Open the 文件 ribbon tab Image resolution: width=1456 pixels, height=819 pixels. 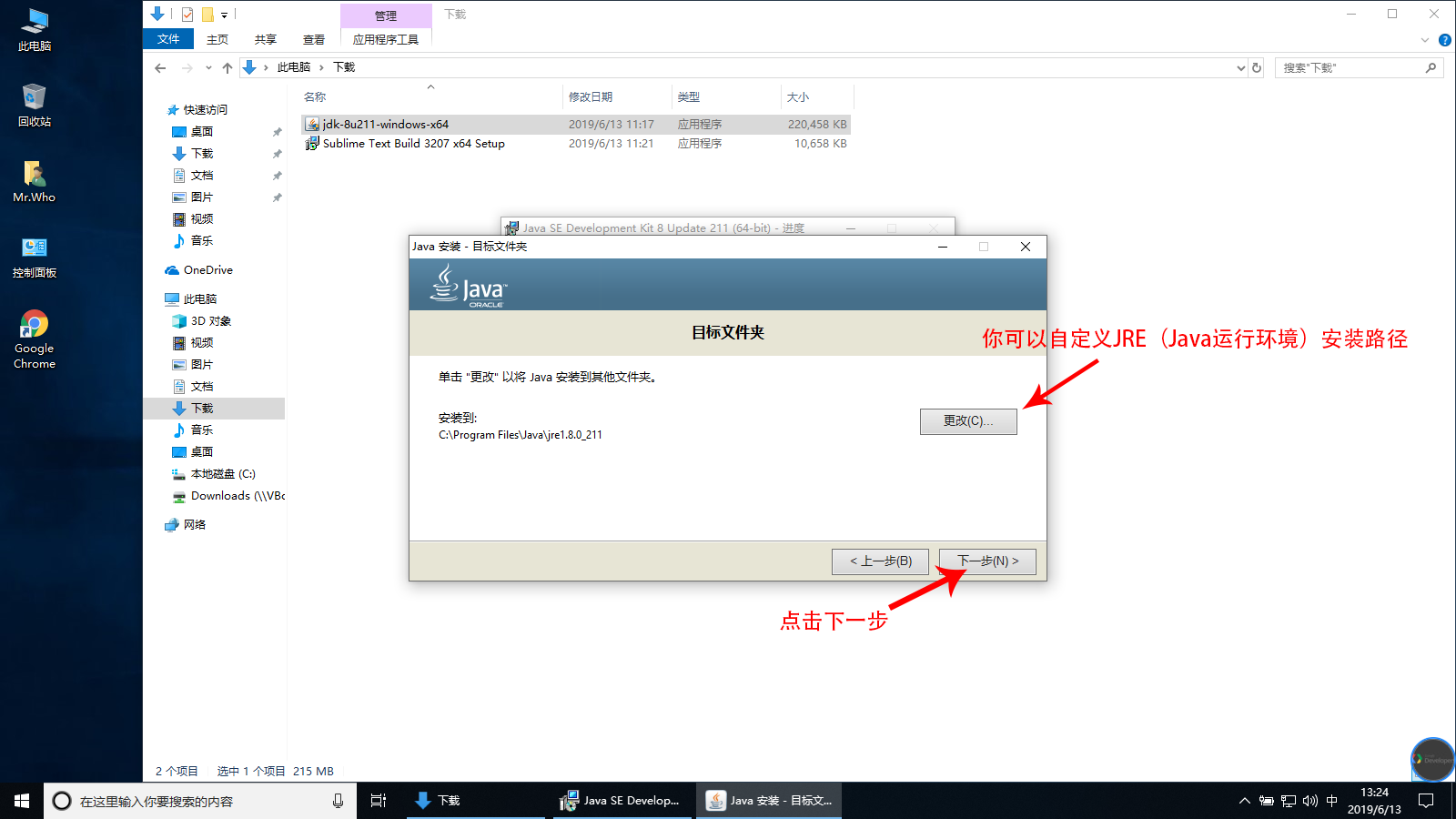168,39
